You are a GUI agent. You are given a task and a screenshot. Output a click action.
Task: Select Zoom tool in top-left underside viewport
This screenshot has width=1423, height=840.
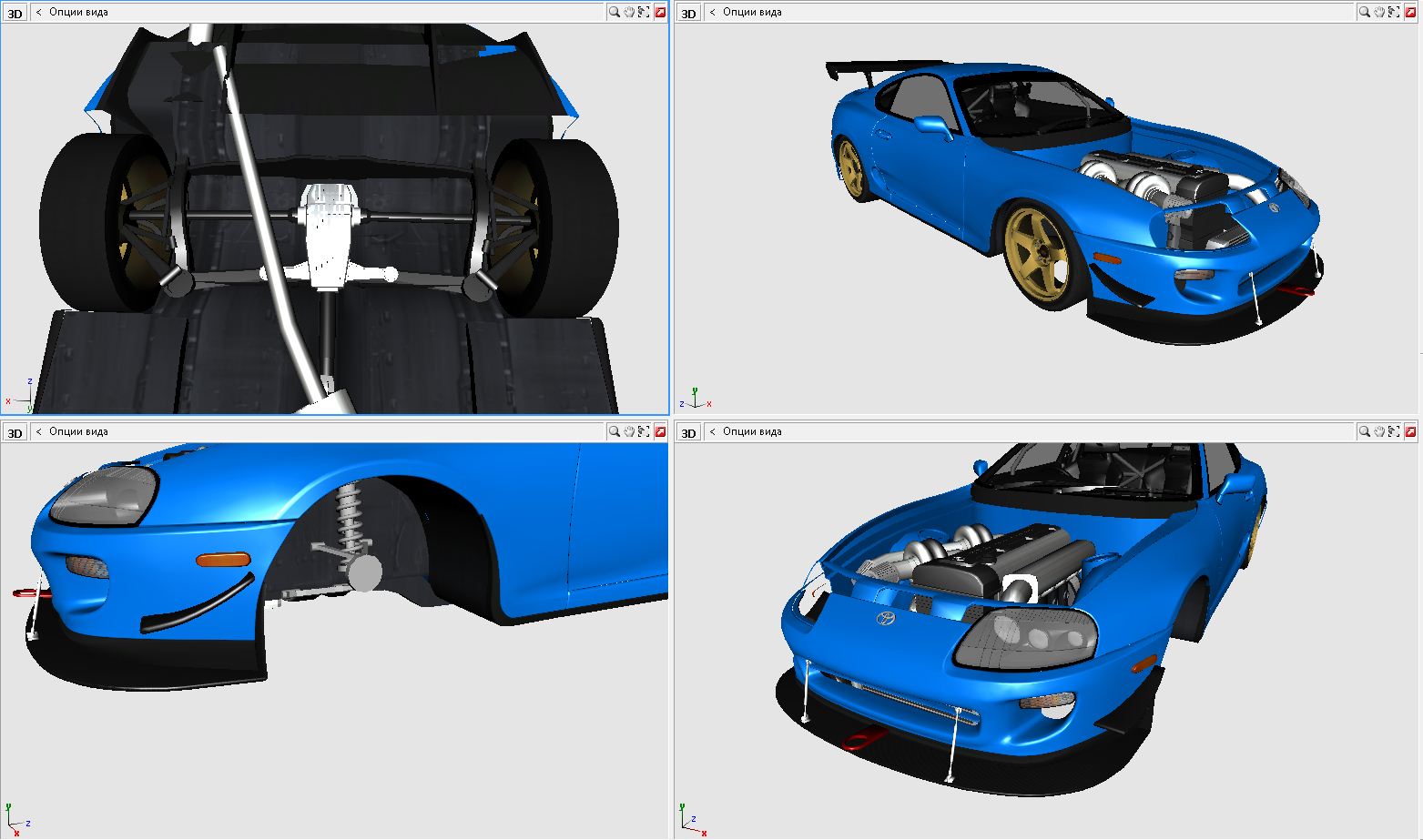pos(615,13)
